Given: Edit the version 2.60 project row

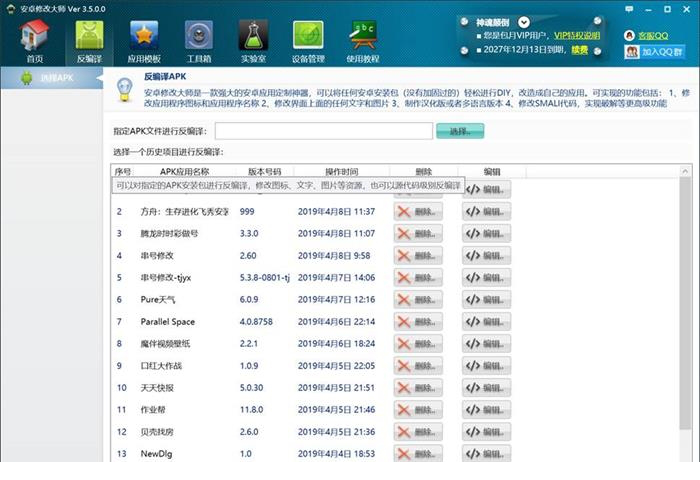Looking at the screenshot, I should [x=486, y=255].
